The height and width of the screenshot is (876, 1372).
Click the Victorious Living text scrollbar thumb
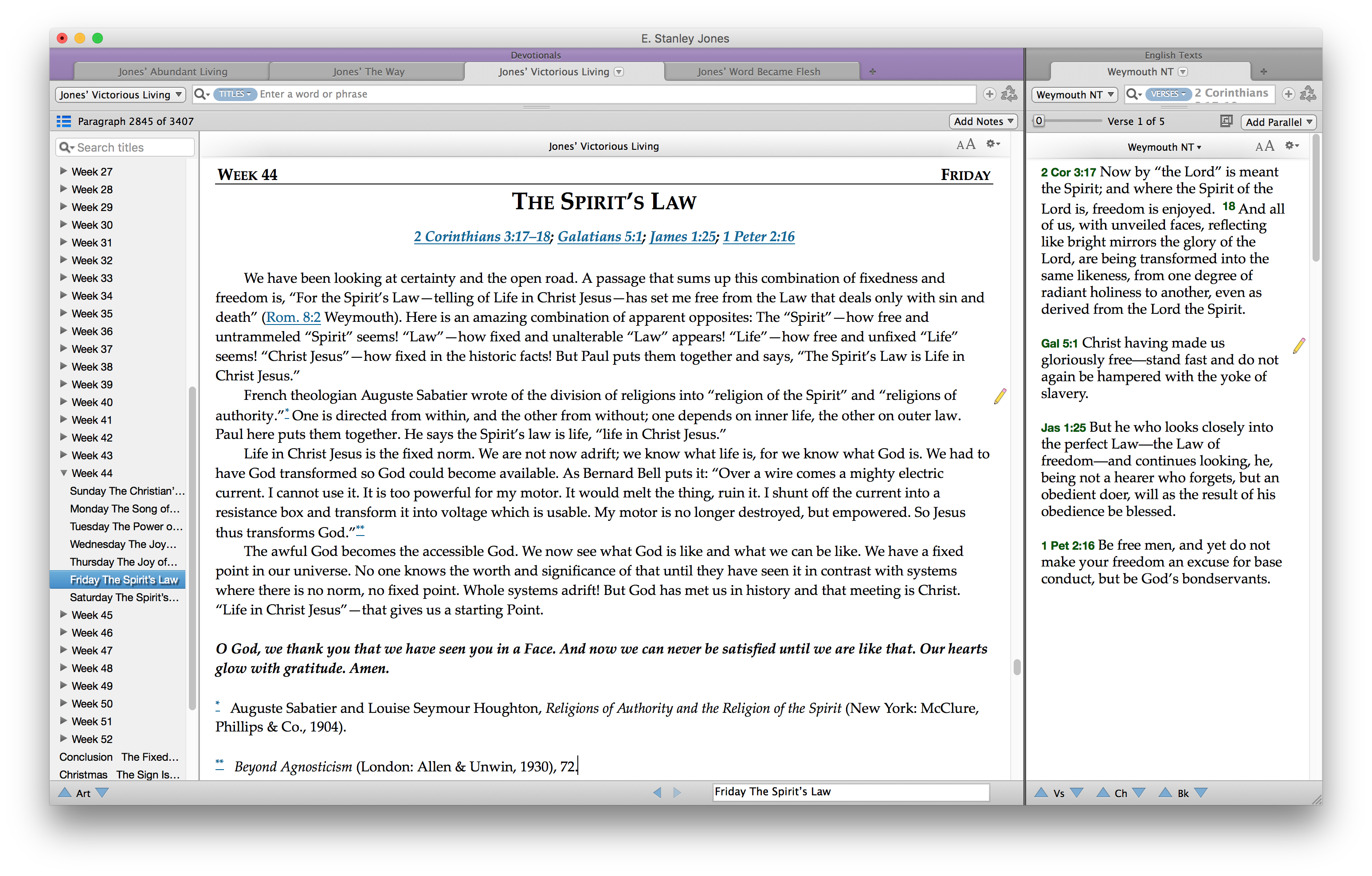point(1017,667)
